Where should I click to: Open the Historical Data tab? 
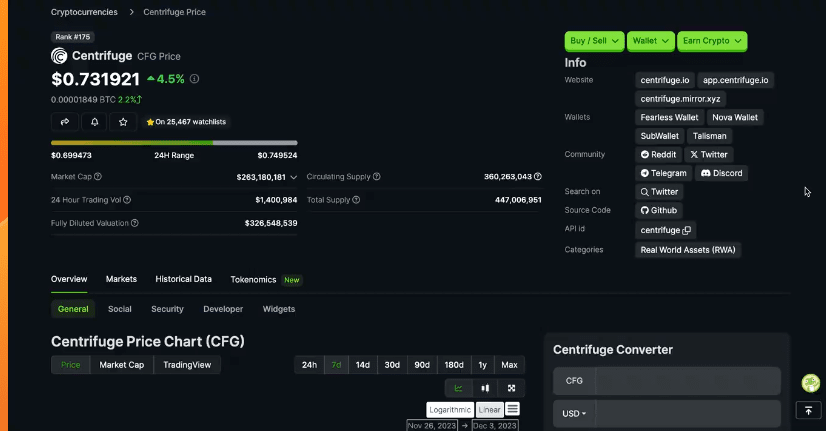click(x=183, y=279)
